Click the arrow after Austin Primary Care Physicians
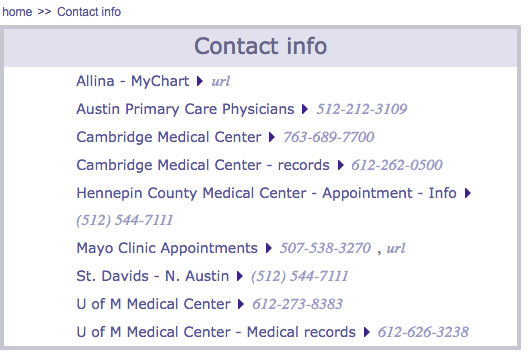 click(x=305, y=109)
